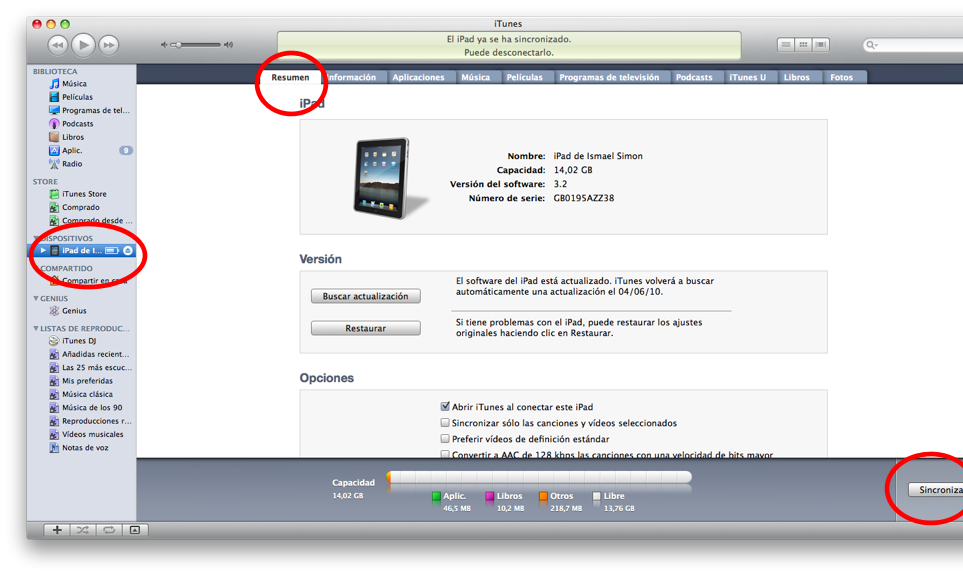Screen dimensions: 963x576
Task: Open the Comprado playlist
Action: pos(81,208)
